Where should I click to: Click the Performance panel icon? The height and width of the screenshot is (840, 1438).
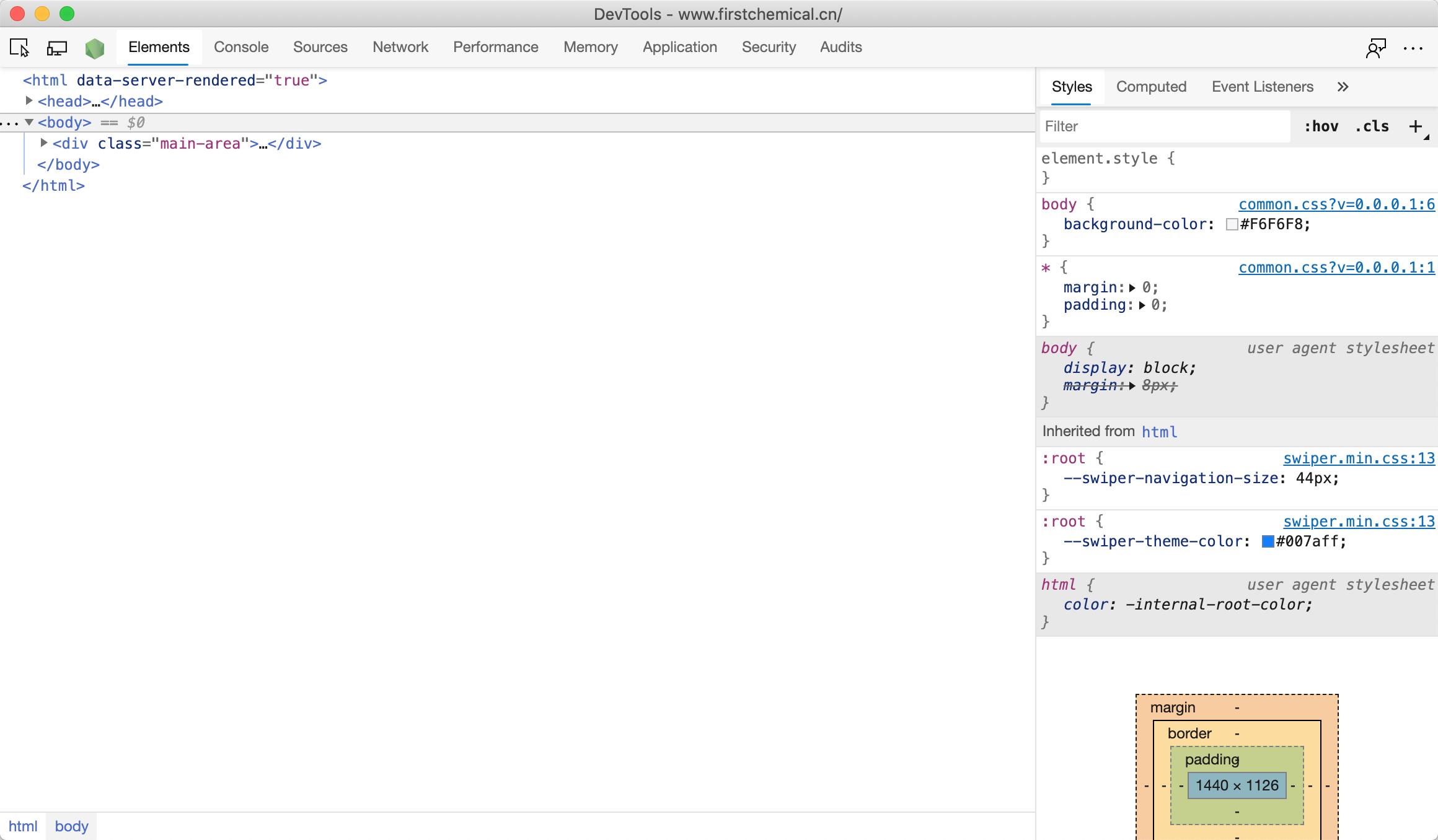(x=495, y=46)
